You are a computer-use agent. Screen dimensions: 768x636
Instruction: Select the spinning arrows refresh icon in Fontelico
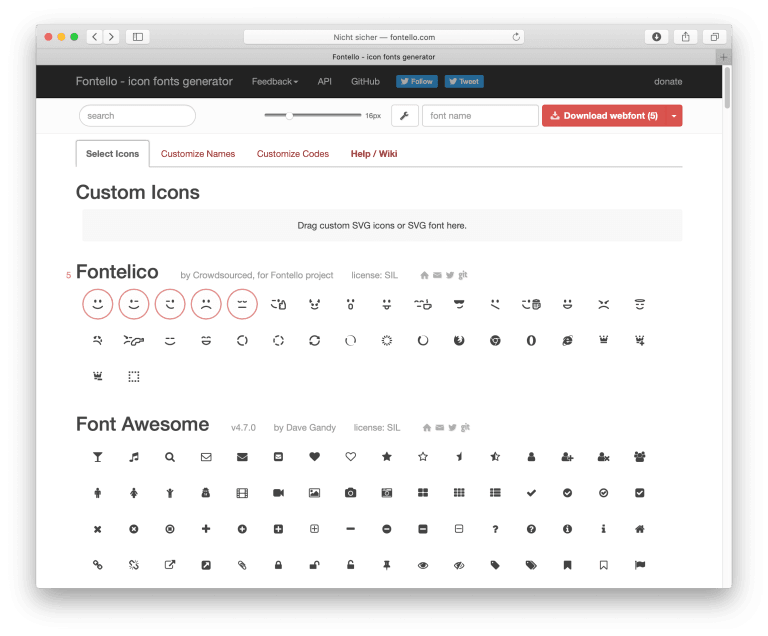tap(314, 341)
